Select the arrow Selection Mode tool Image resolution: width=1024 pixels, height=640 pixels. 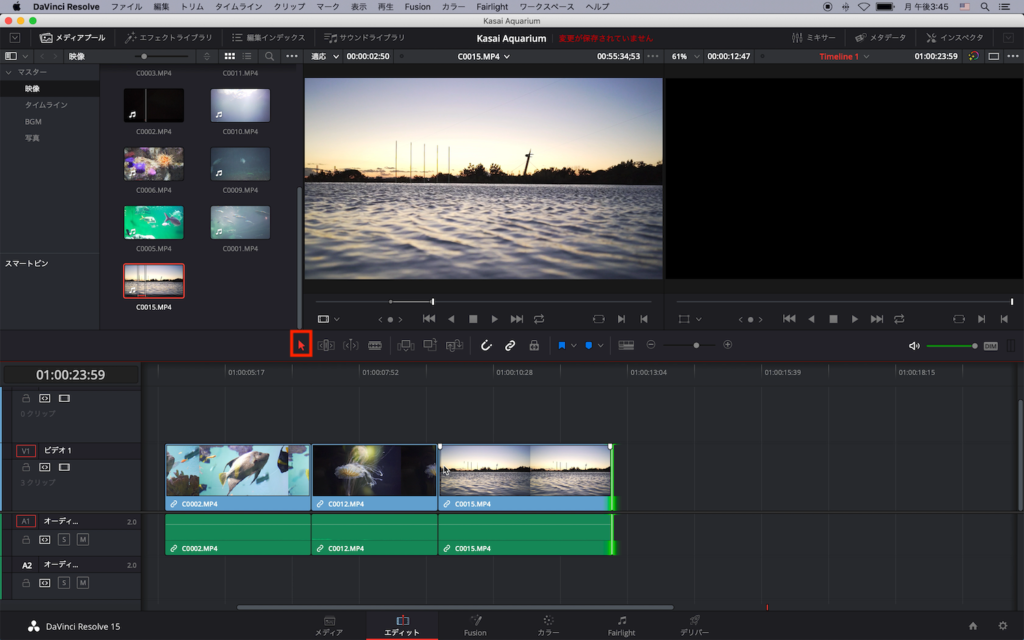[x=301, y=345]
